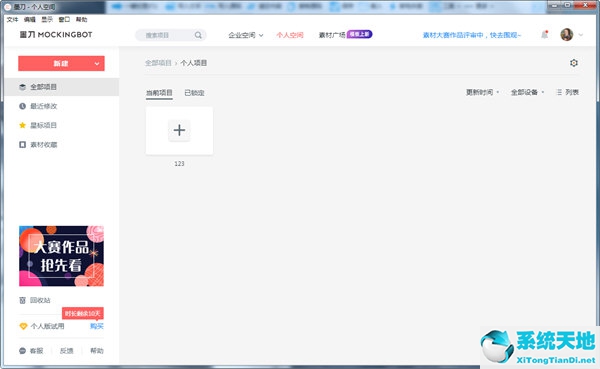Expand the 新建 button dropdown arrow

[97, 64]
